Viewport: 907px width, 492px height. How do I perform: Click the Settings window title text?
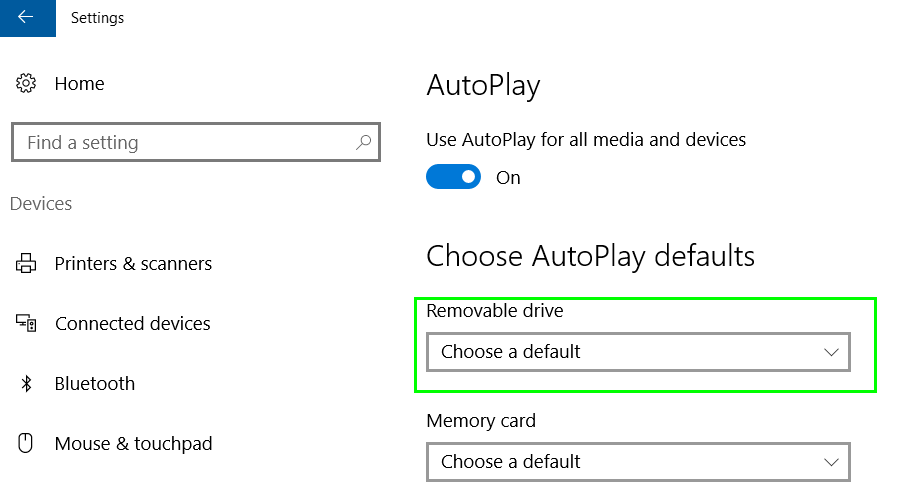pyautogui.click(x=97, y=18)
